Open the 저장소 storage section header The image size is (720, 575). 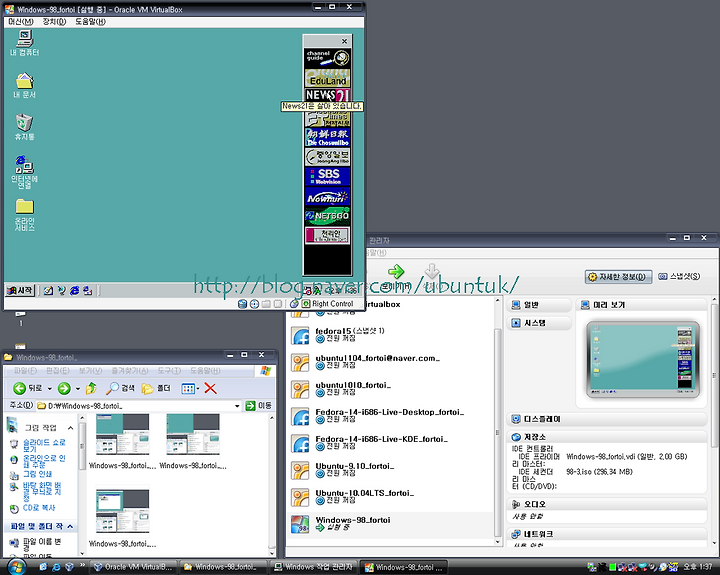coord(607,437)
